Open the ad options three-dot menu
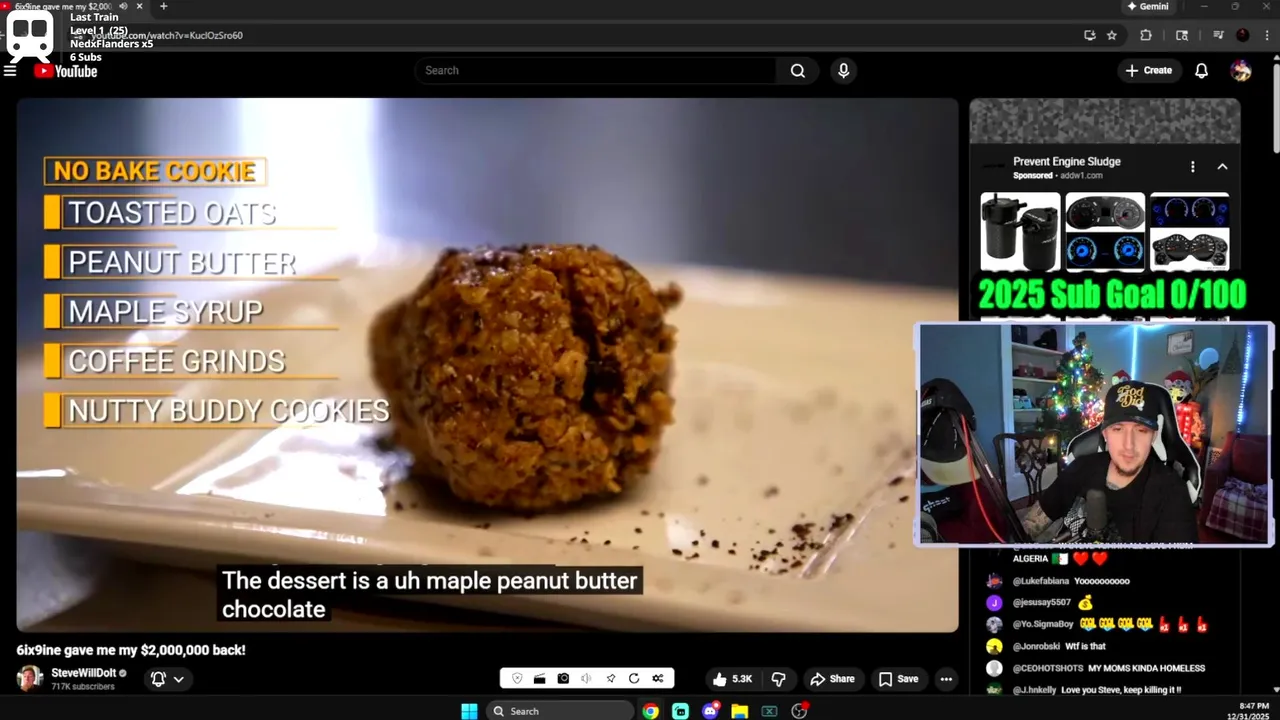Viewport: 1280px width, 720px height. pyautogui.click(x=1192, y=167)
